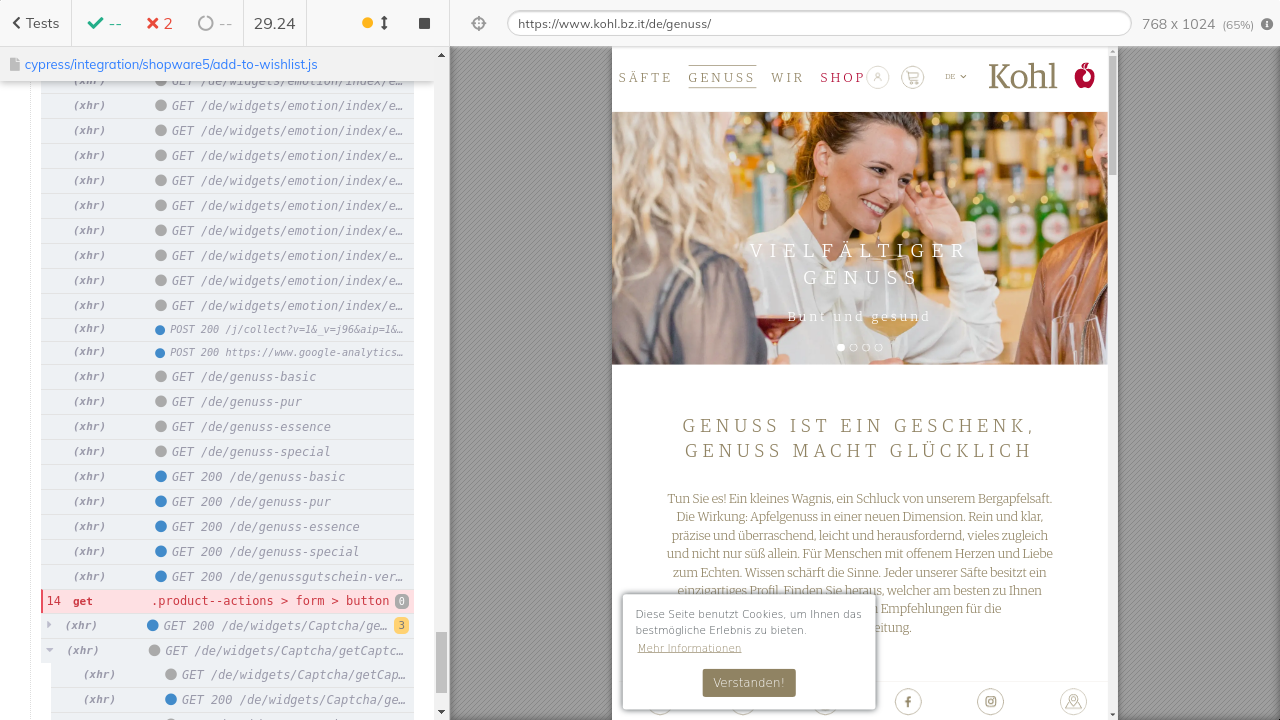Click the map location pin icon
The image size is (1280, 720).
click(1073, 702)
